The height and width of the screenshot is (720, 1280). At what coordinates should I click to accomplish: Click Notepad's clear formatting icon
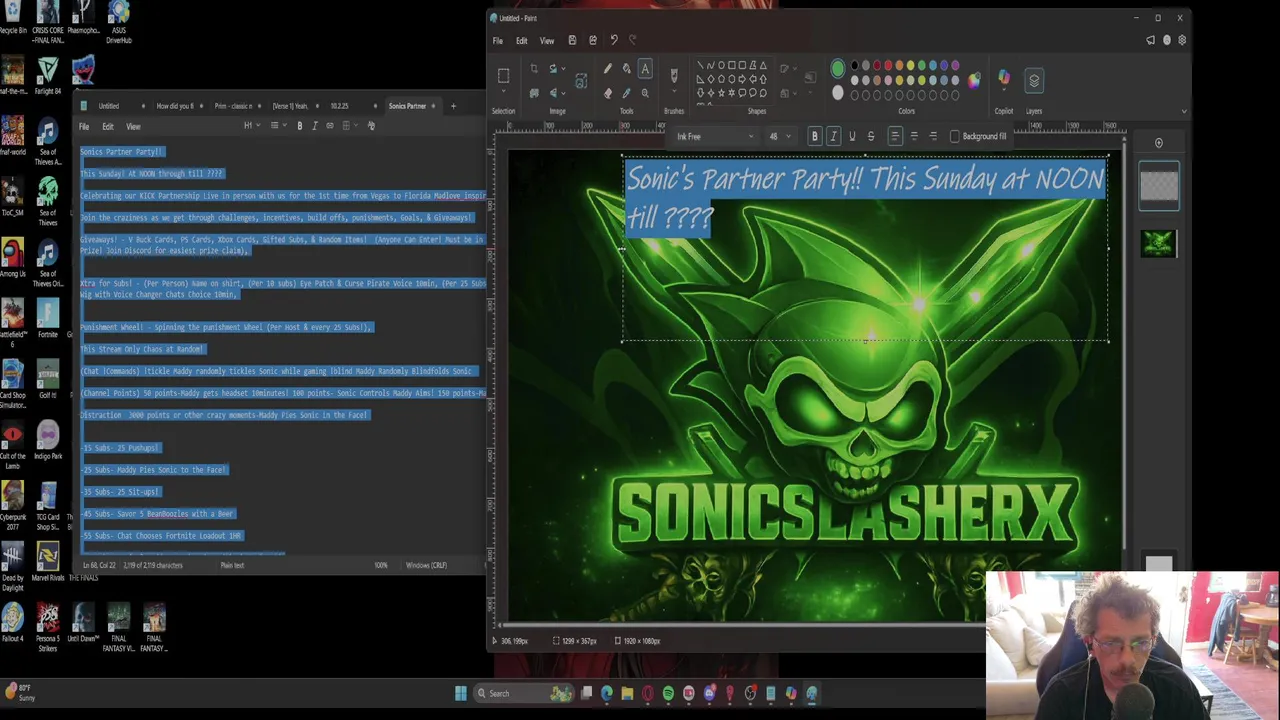coord(371,126)
